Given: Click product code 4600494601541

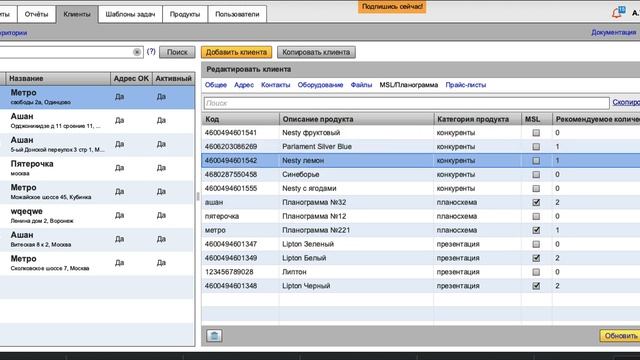Looking at the screenshot, I should click(x=231, y=133).
